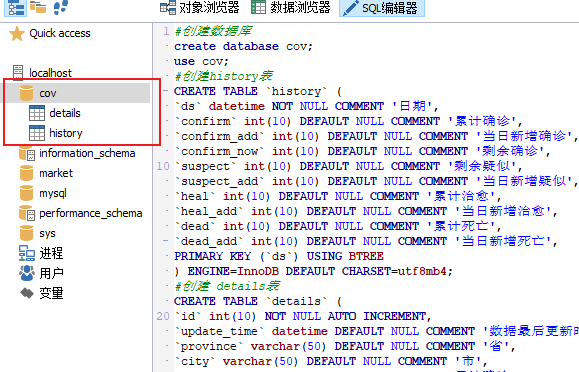Click the `confirm_now` column line
Screen dimensions: 579x372
[x=362, y=151]
